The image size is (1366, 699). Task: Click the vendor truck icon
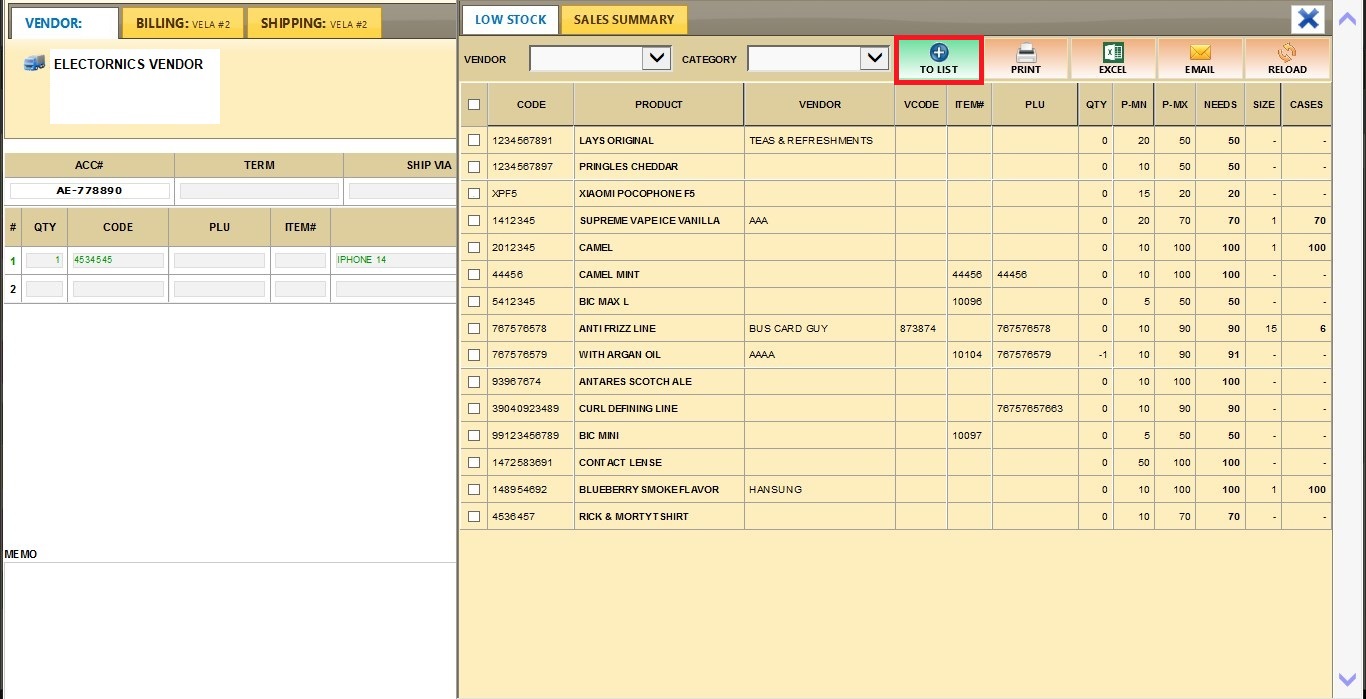click(x=34, y=64)
